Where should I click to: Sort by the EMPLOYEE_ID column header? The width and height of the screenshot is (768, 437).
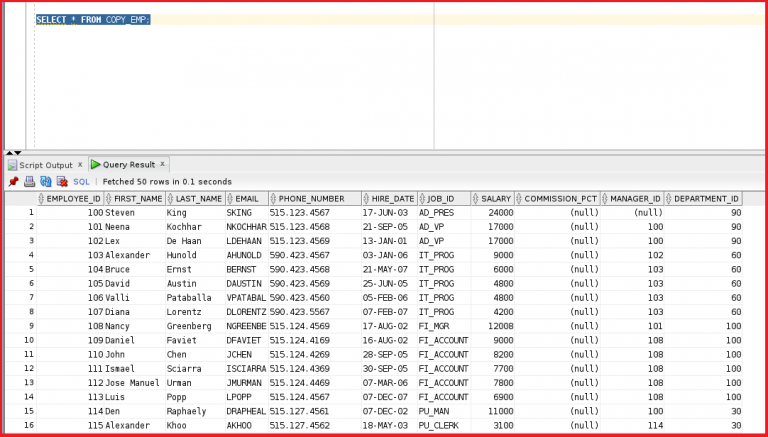(x=70, y=199)
